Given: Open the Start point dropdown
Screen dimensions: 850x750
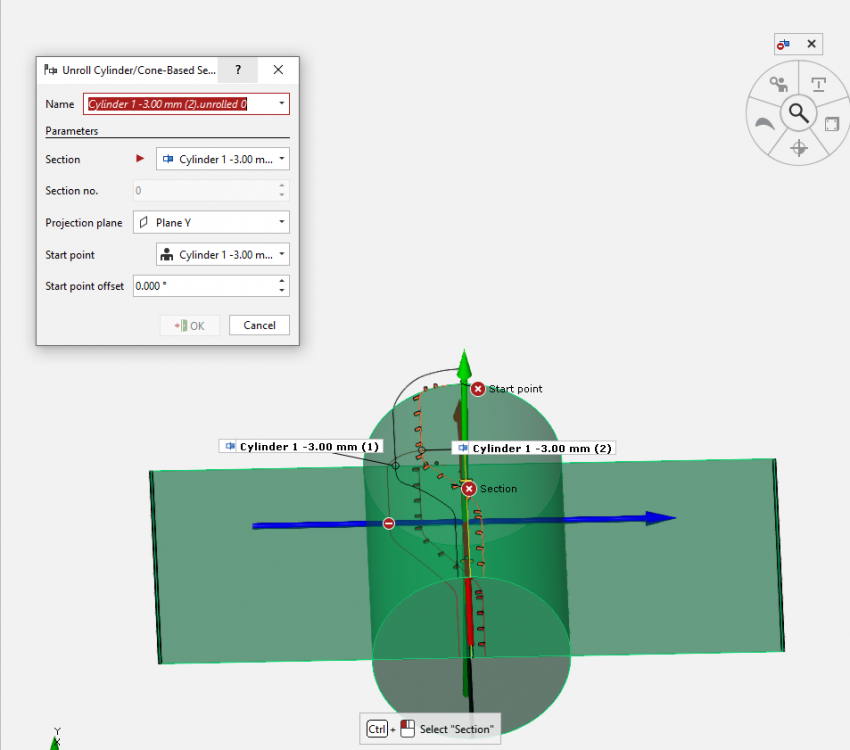Looking at the screenshot, I should point(283,255).
